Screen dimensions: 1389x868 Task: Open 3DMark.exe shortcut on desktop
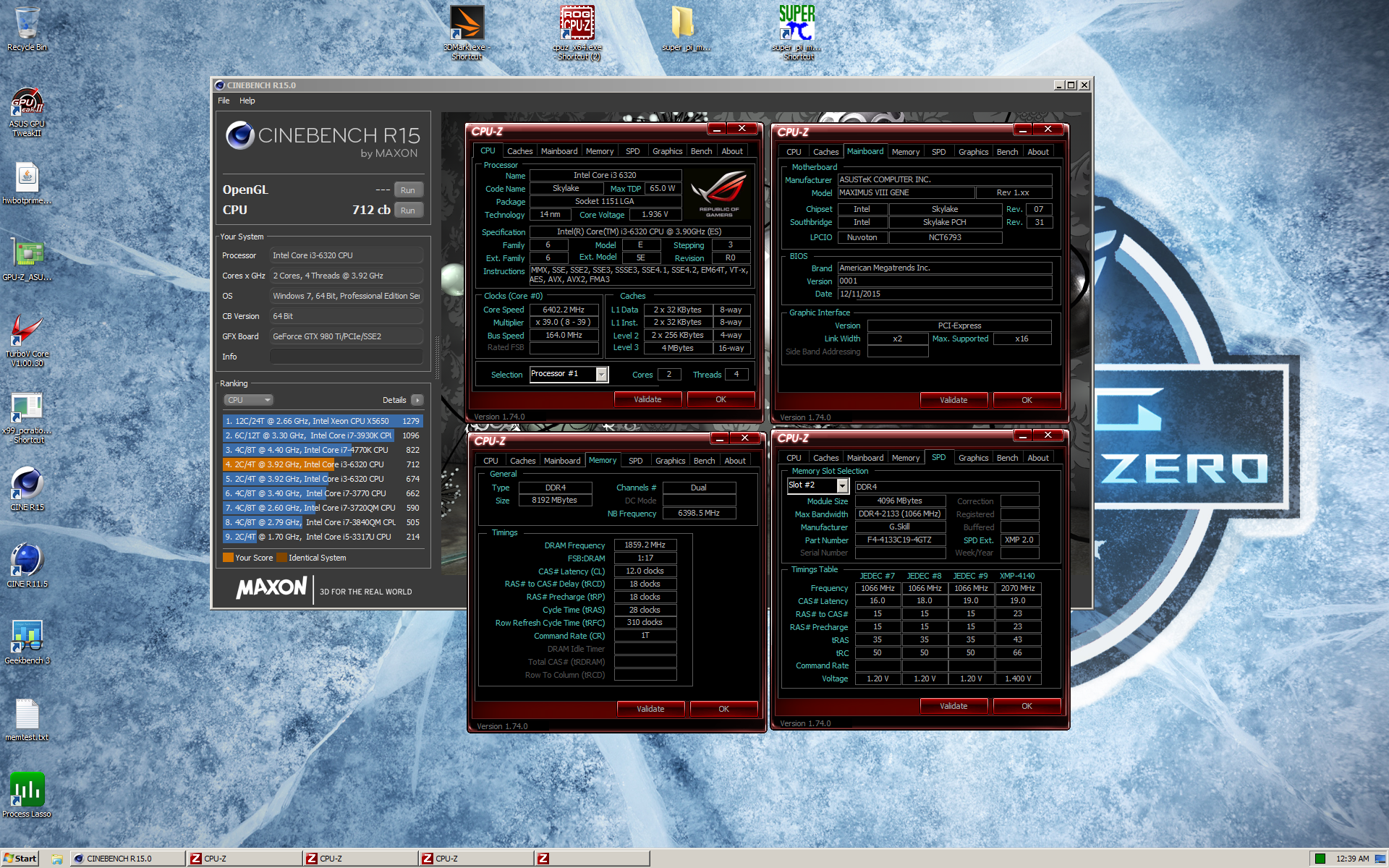click(x=467, y=33)
